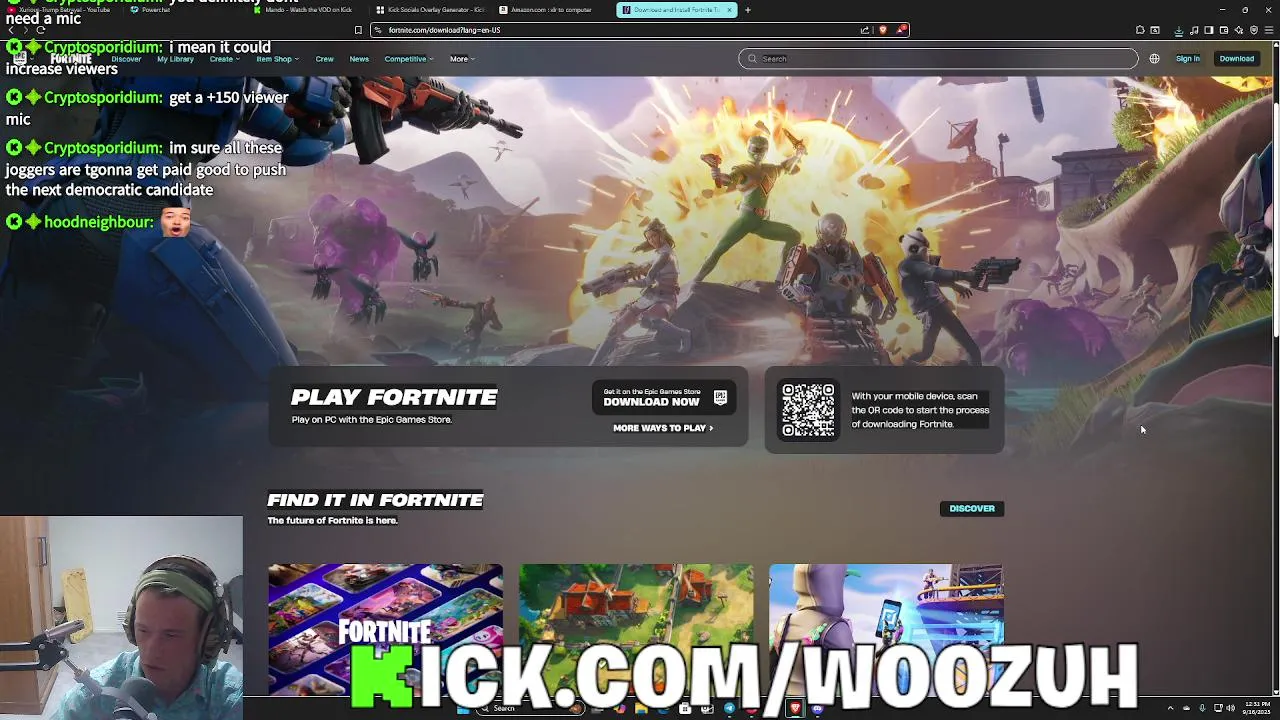Expand the Competitive dropdown menu
1280x720 pixels.
pos(408,59)
